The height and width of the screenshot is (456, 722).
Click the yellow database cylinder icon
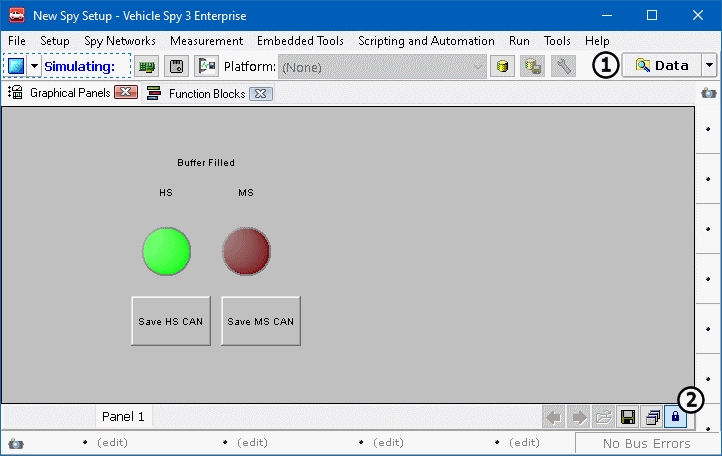pos(504,66)
